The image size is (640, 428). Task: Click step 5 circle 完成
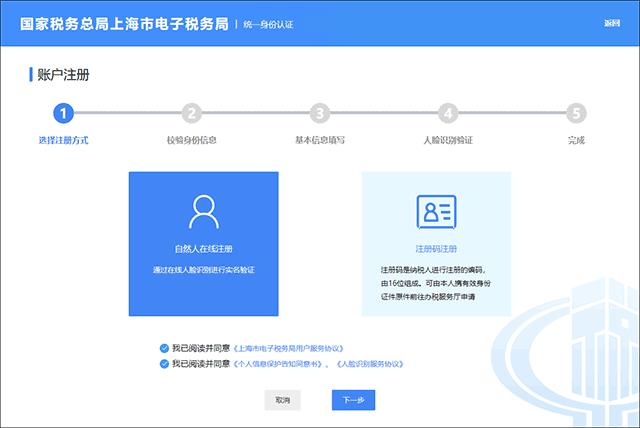pyautogui.click(x=575, y=114)
